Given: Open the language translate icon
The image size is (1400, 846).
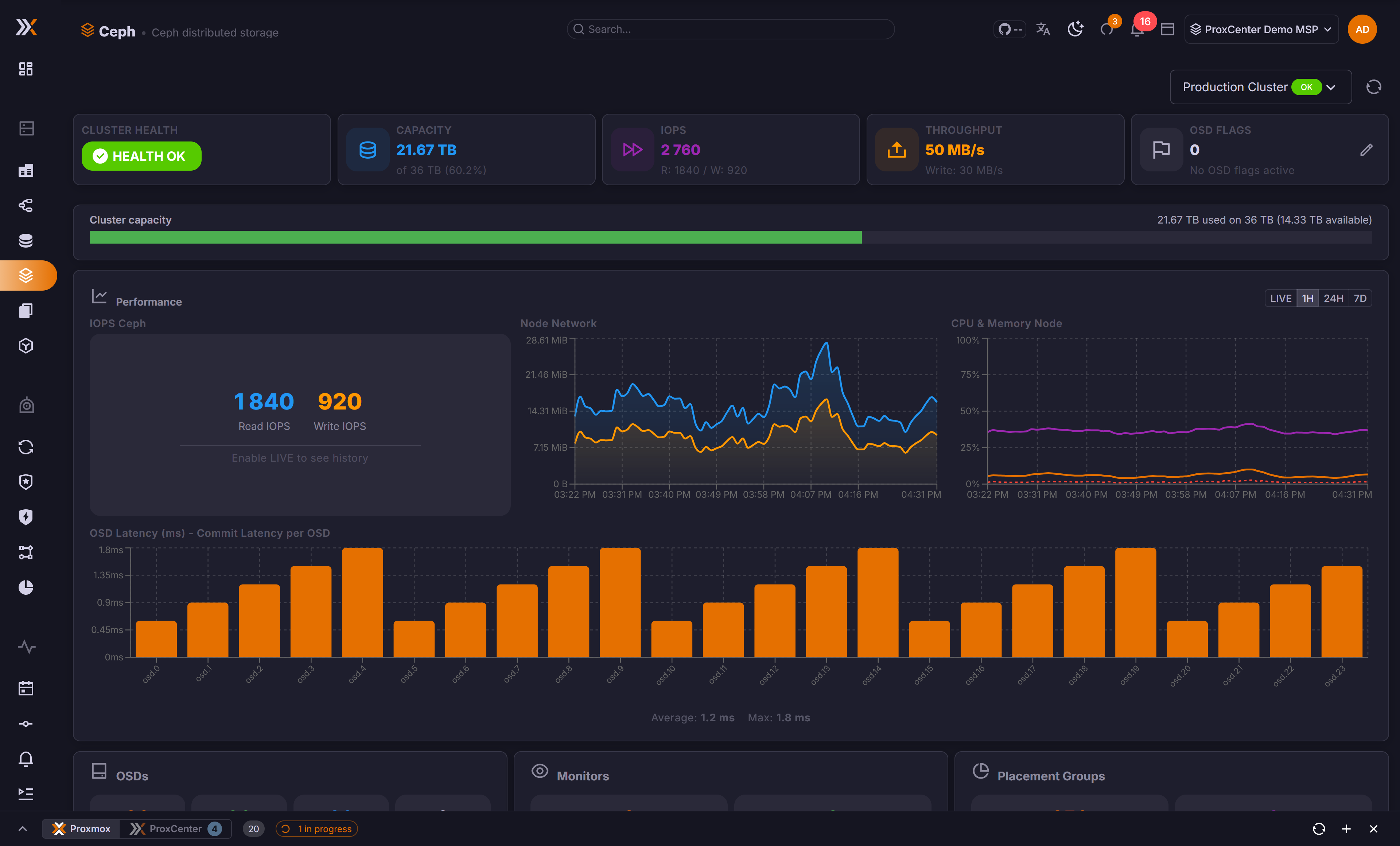Looking at the screenshot, I should (x=1043, y=29).
